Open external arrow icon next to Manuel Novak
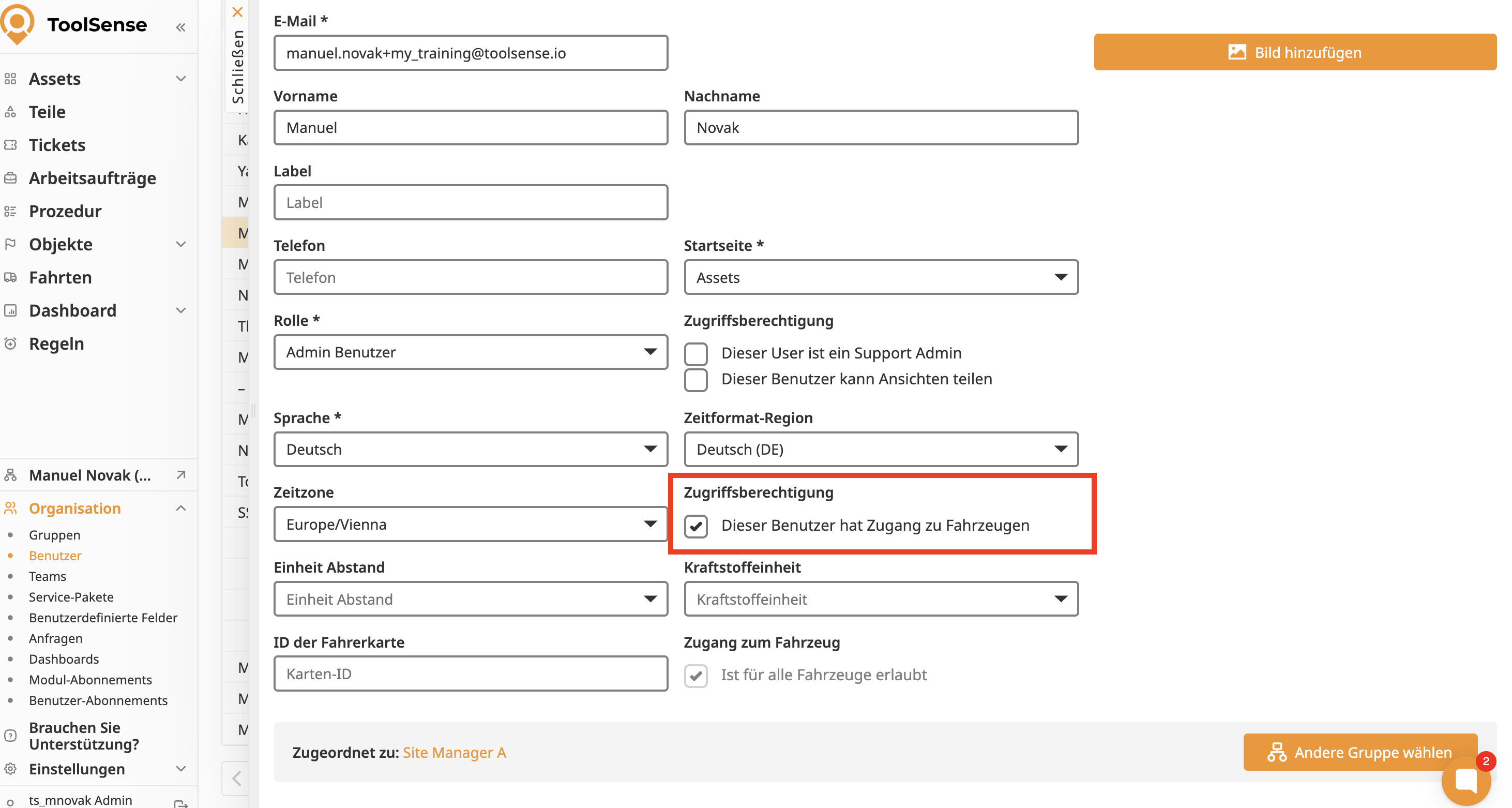The image size is (1512, 808). click(181, 475)
